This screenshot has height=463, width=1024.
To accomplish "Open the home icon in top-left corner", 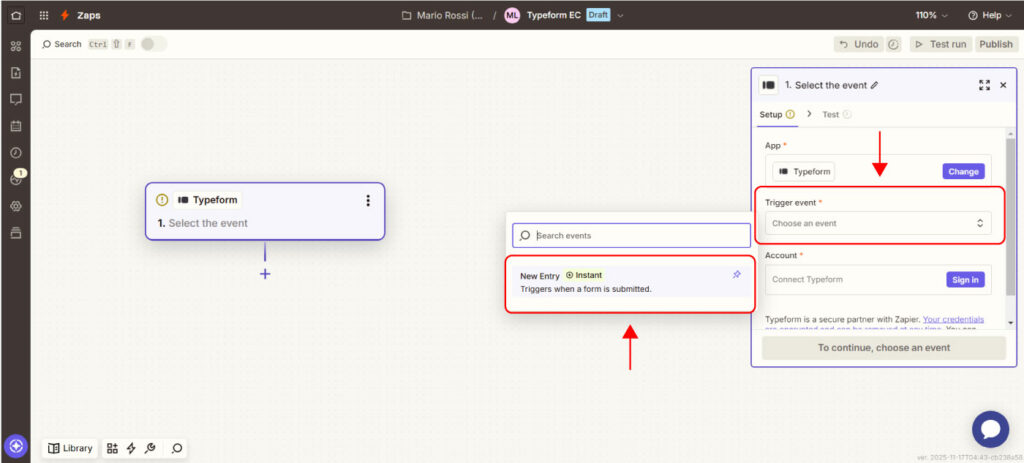I will pyautogui.click(x=16, y=15).
